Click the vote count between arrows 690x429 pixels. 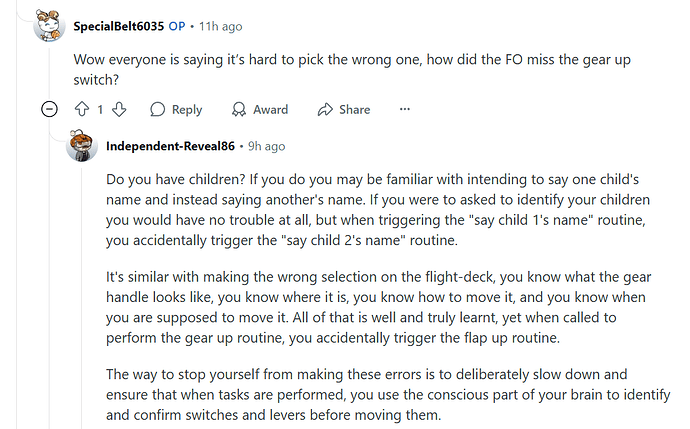coord(100,110)
